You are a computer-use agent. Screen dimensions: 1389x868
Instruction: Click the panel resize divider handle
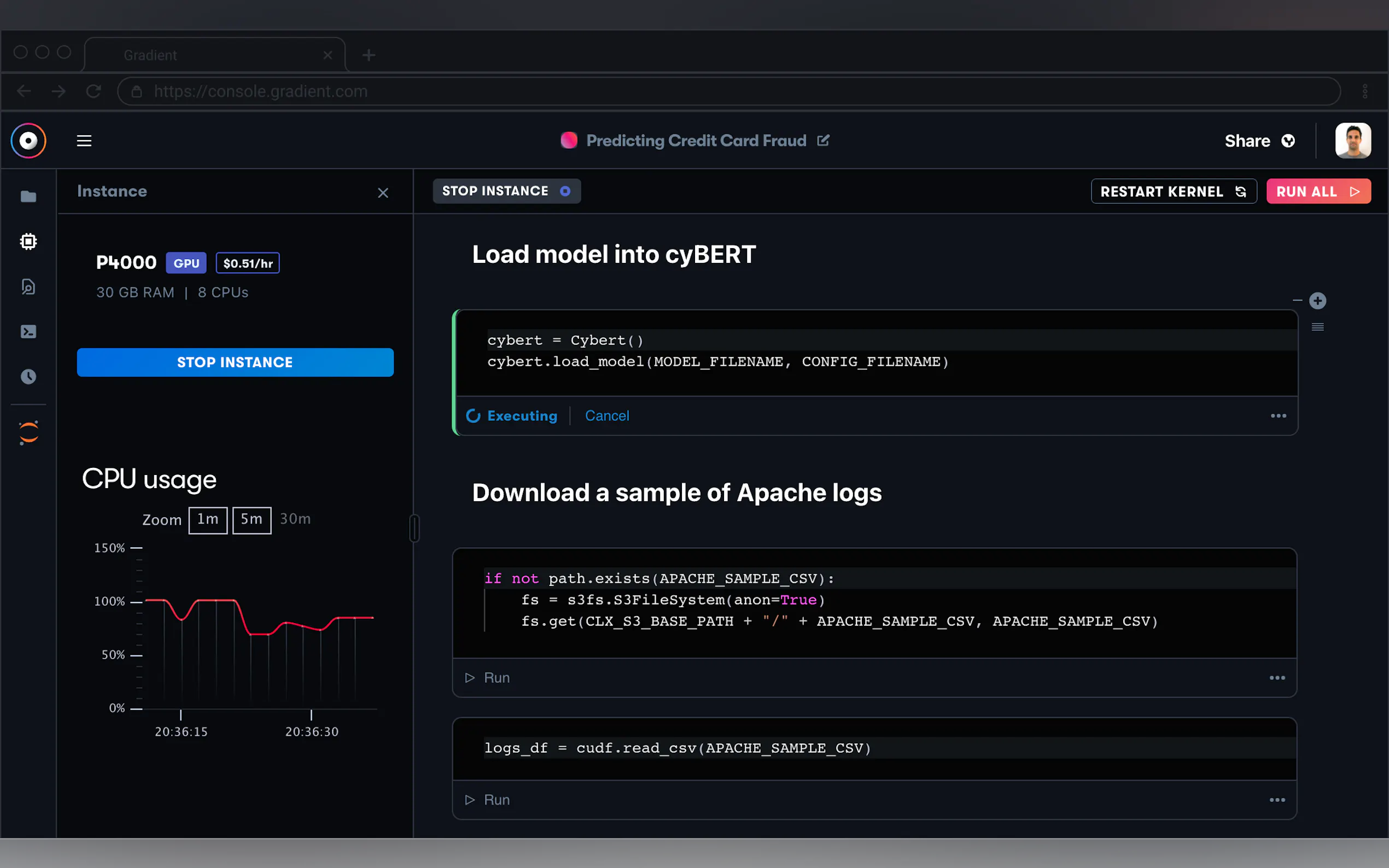[x=414, y=528]
